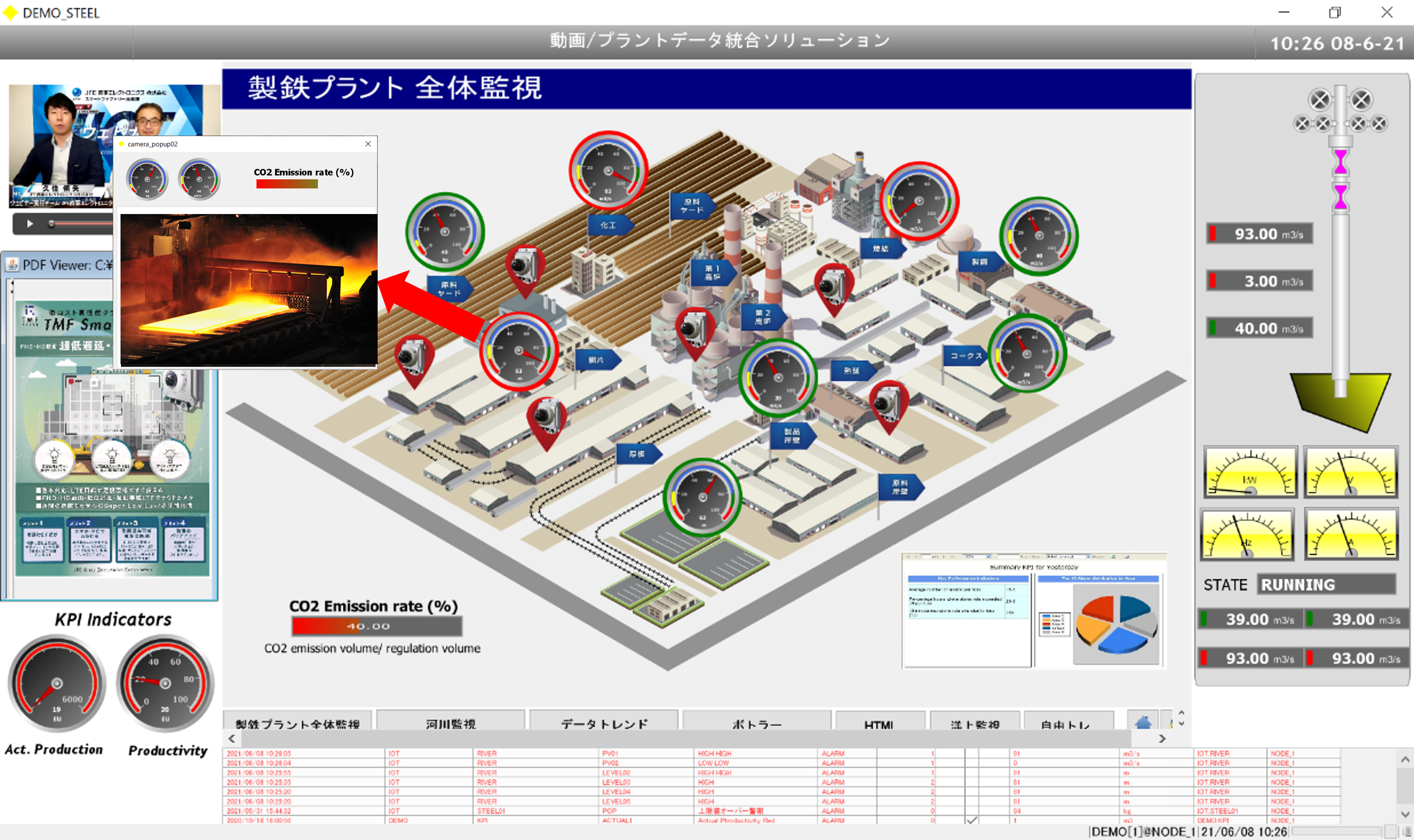This screenshot has width=1414, height=840.
Task: Click the red alarm indicator beside 93.00 m3/s
Action: click(x=1212, y=234)
